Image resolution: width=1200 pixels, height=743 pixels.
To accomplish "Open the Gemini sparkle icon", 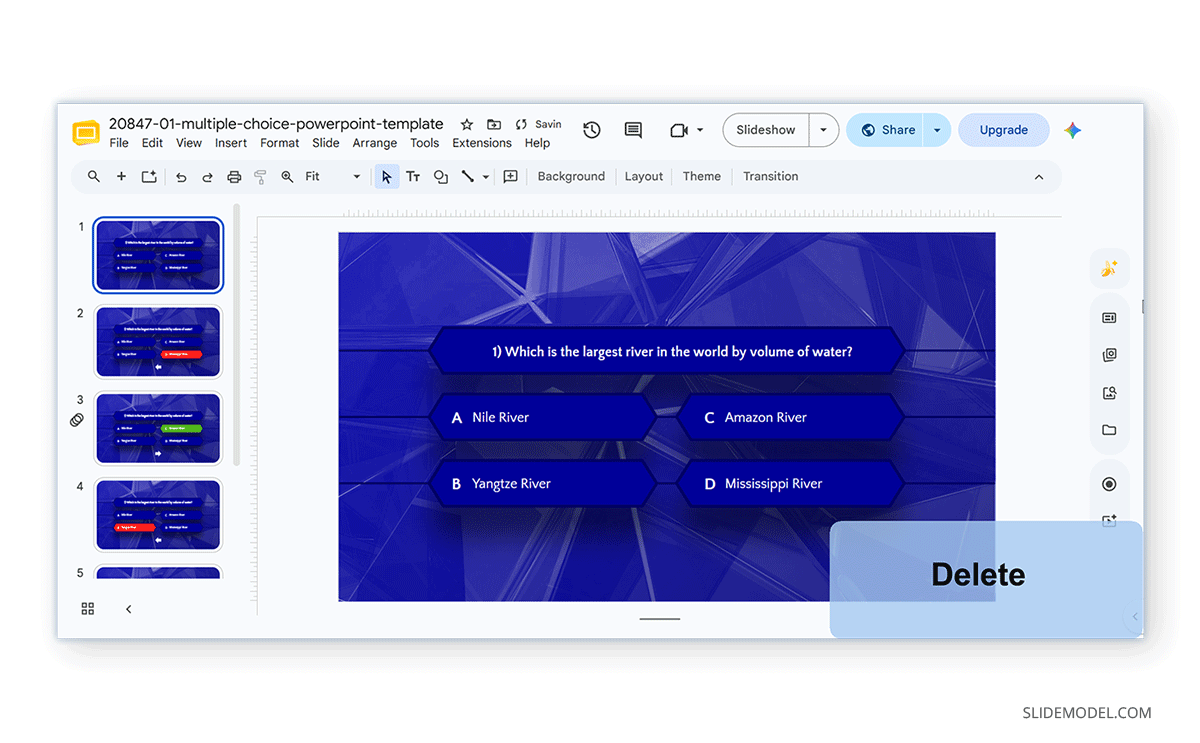I will tap(1073, 130).
